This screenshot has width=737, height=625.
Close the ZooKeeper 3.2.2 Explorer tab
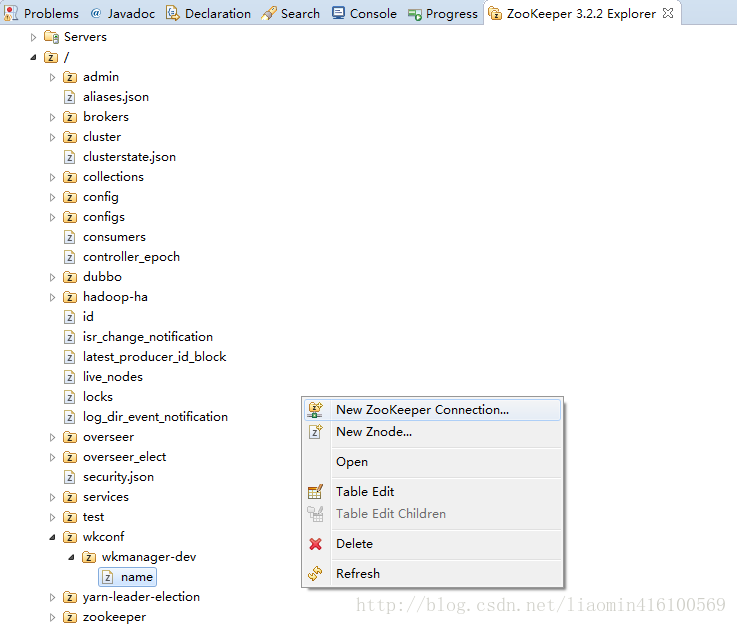(x=668, y=13)
